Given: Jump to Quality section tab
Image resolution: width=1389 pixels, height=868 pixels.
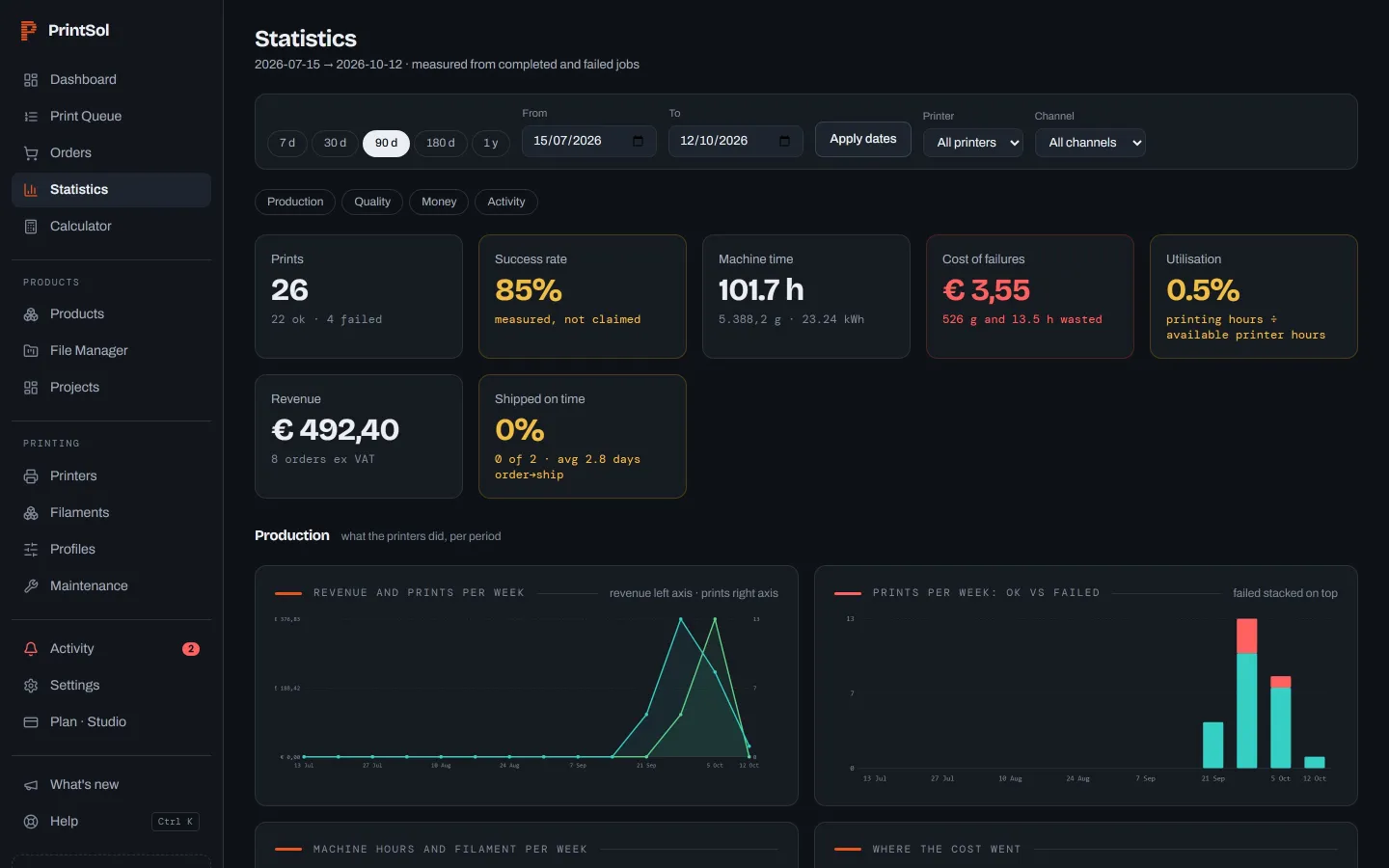Looking at the screenshot, I should [x=372, y=202].
